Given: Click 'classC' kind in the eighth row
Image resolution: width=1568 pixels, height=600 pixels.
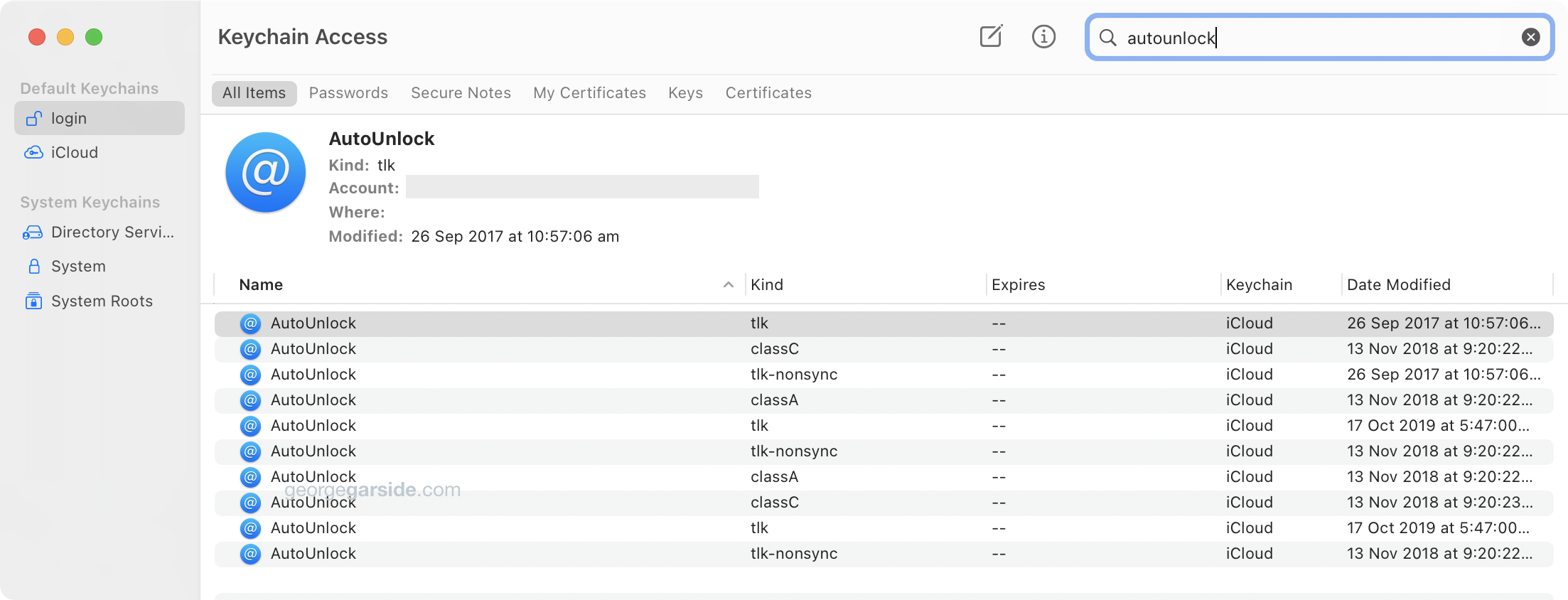Looking at the screenshot, I should (x=775, y=503).
